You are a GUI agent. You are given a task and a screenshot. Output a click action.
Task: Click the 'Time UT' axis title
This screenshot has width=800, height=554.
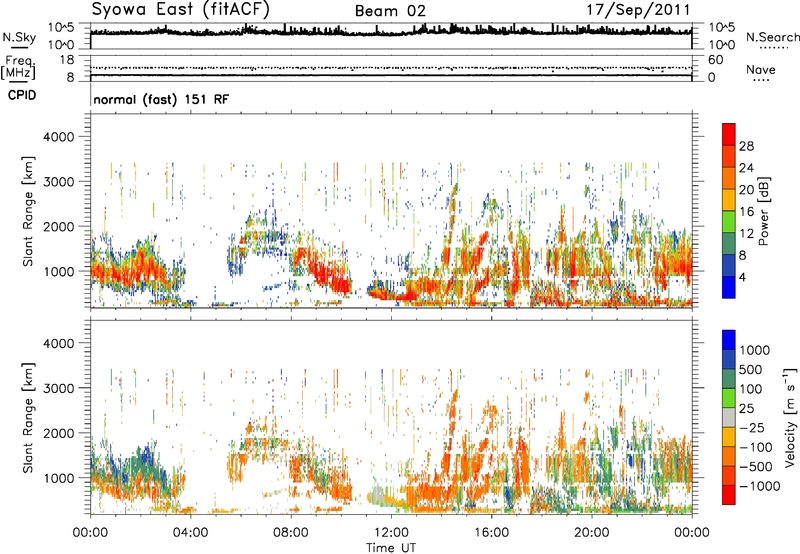point(391,548)
